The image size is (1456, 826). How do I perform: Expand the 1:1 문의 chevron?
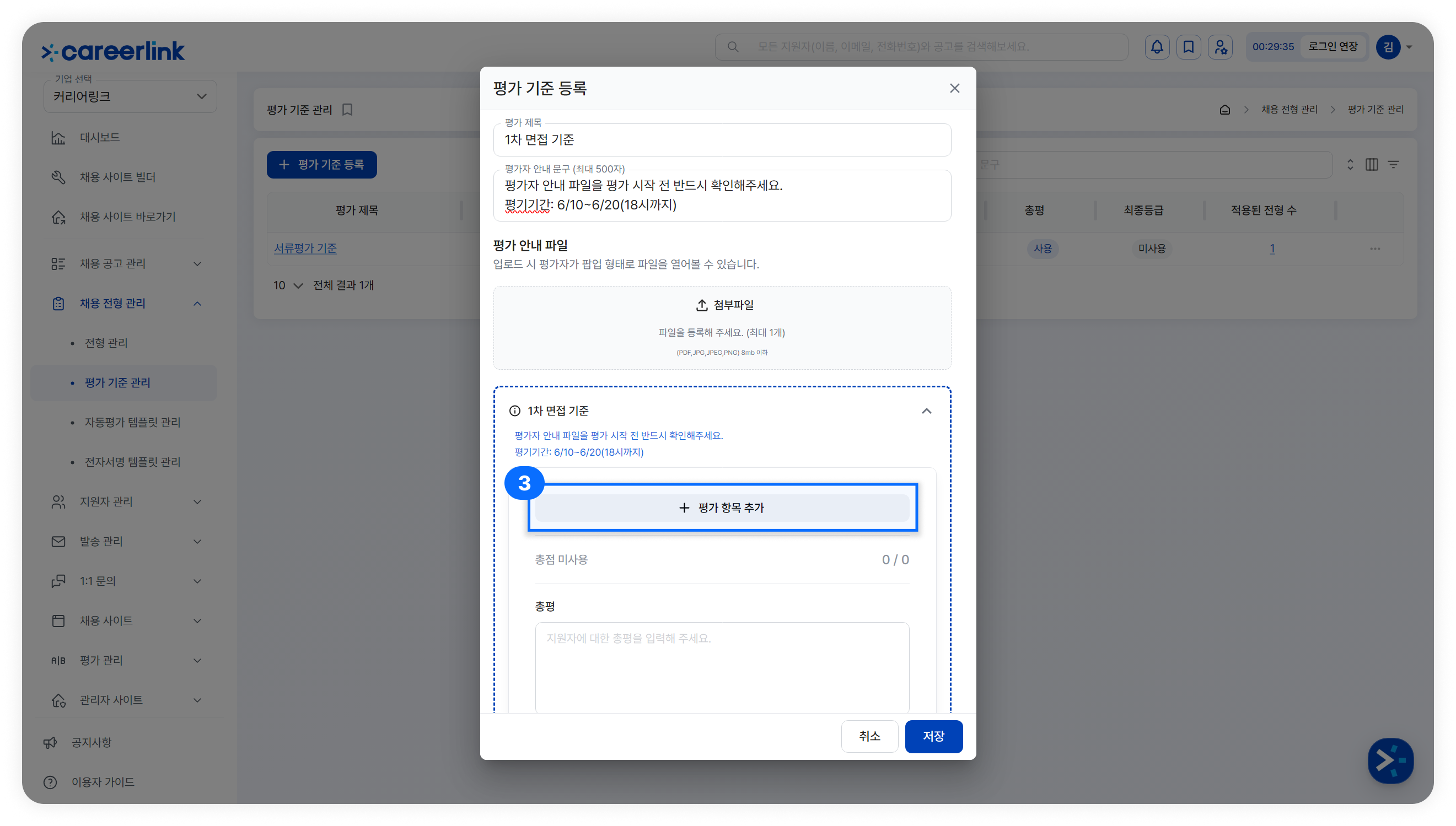(197, 581)
